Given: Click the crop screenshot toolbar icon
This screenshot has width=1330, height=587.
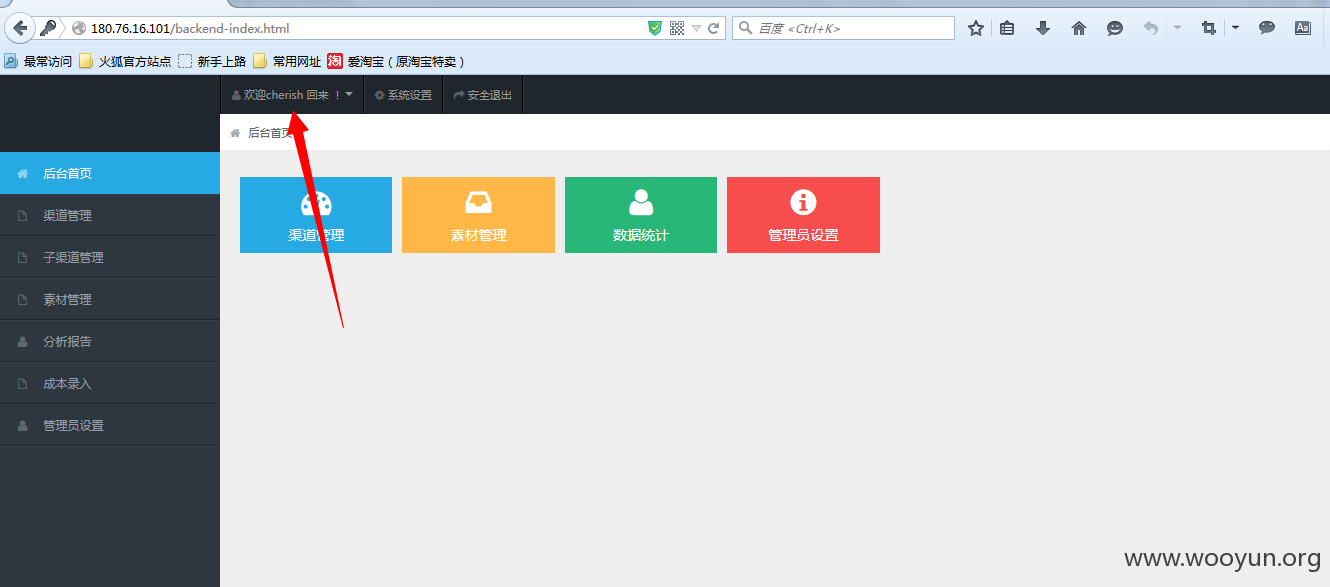Looking at the screenshot, I should click(x=1208, y=28).
